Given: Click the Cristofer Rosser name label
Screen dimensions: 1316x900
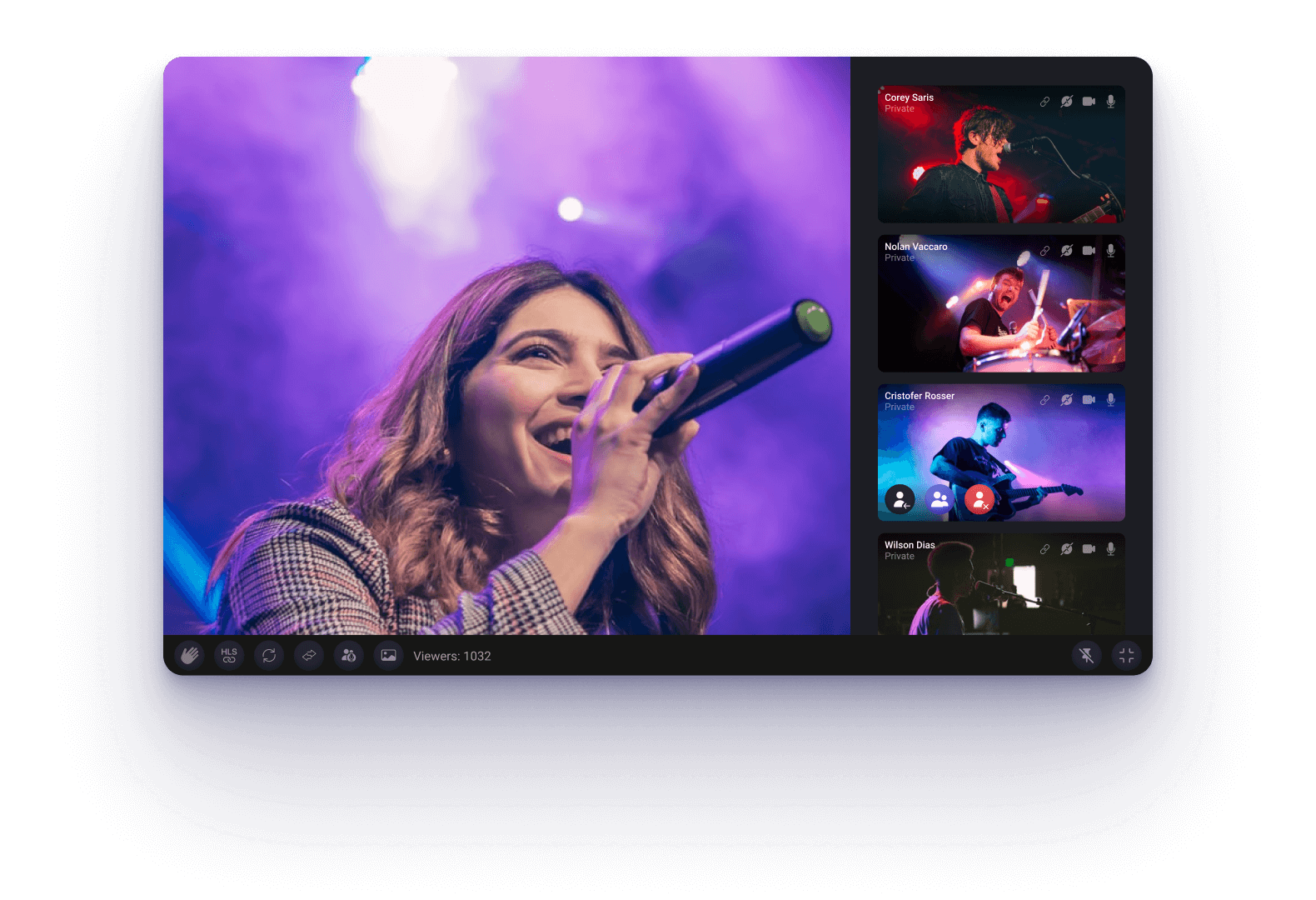Looking at the screenshot, I should pos(920,396).
